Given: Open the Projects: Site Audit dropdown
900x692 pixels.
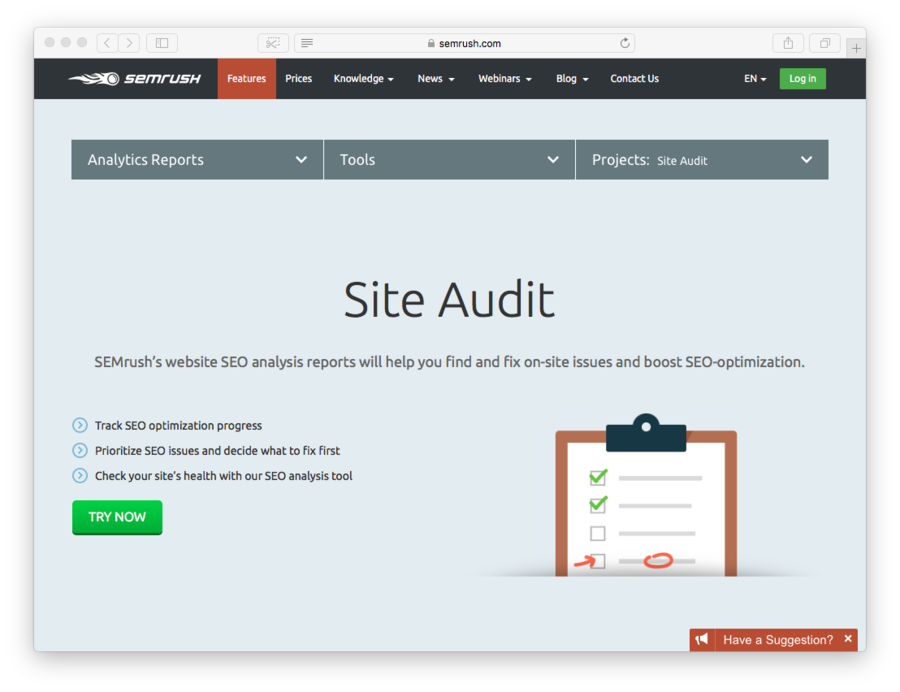Looking at the screenshot, I should click(x=701, y=160).
